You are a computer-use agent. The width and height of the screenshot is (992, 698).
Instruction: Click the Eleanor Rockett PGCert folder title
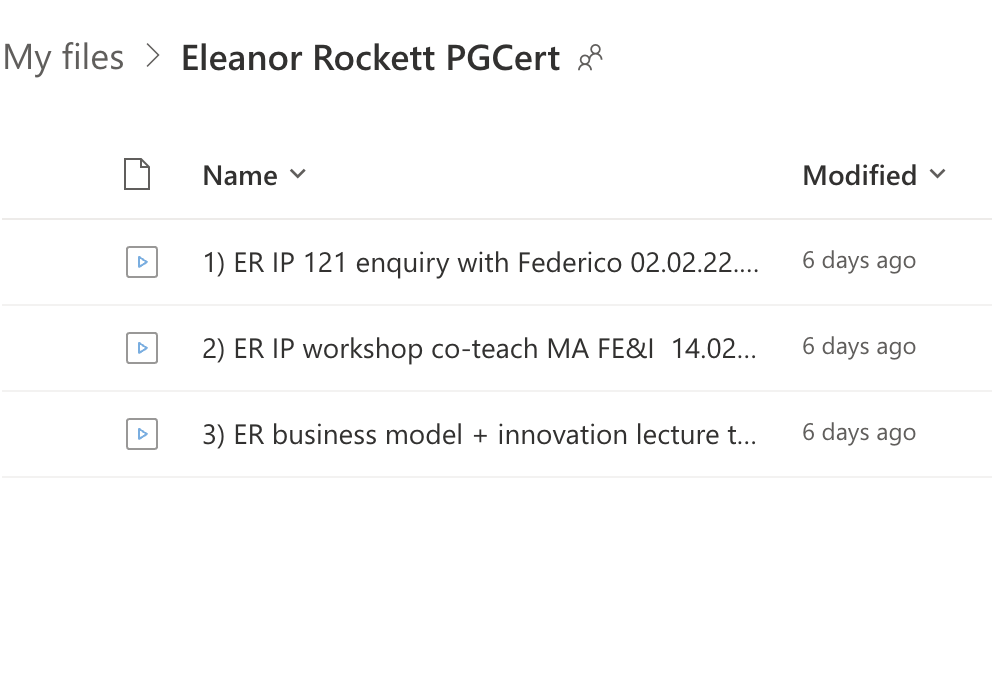point(370,58)
